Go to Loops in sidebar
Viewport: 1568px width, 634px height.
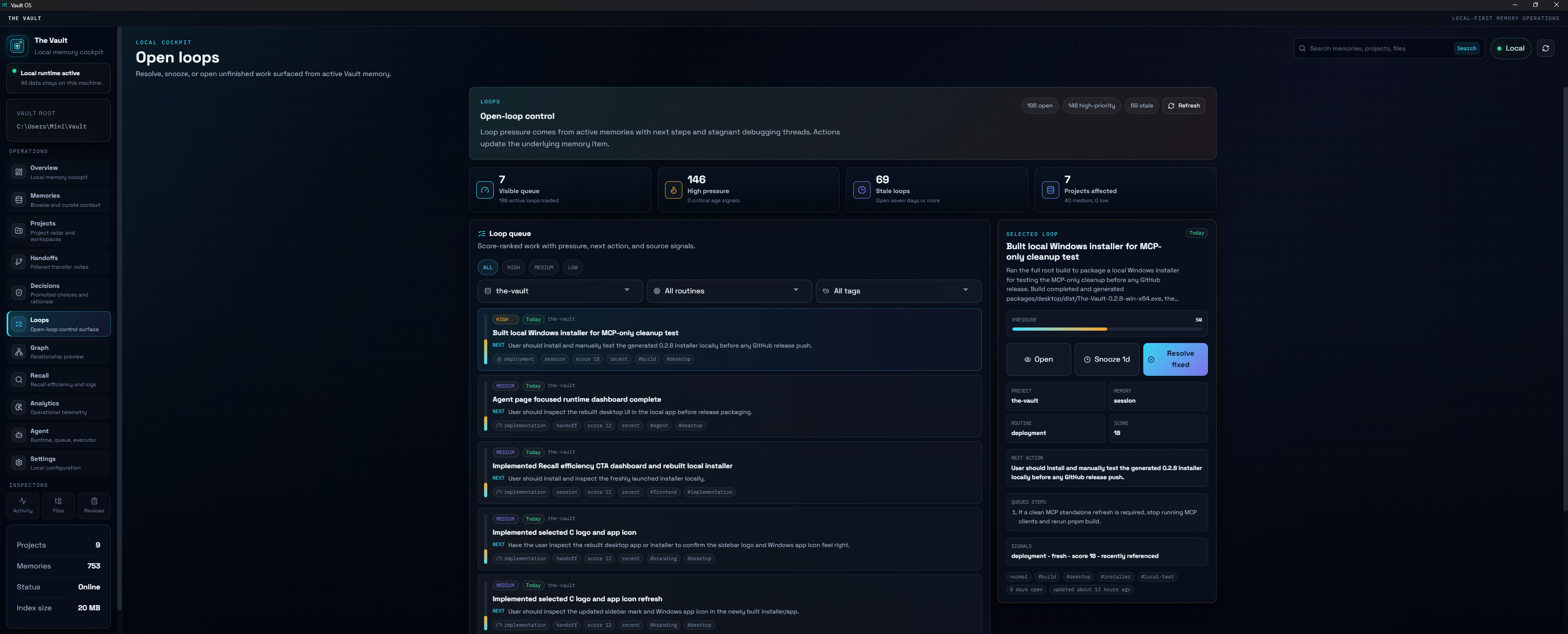[x=58, y=324]
